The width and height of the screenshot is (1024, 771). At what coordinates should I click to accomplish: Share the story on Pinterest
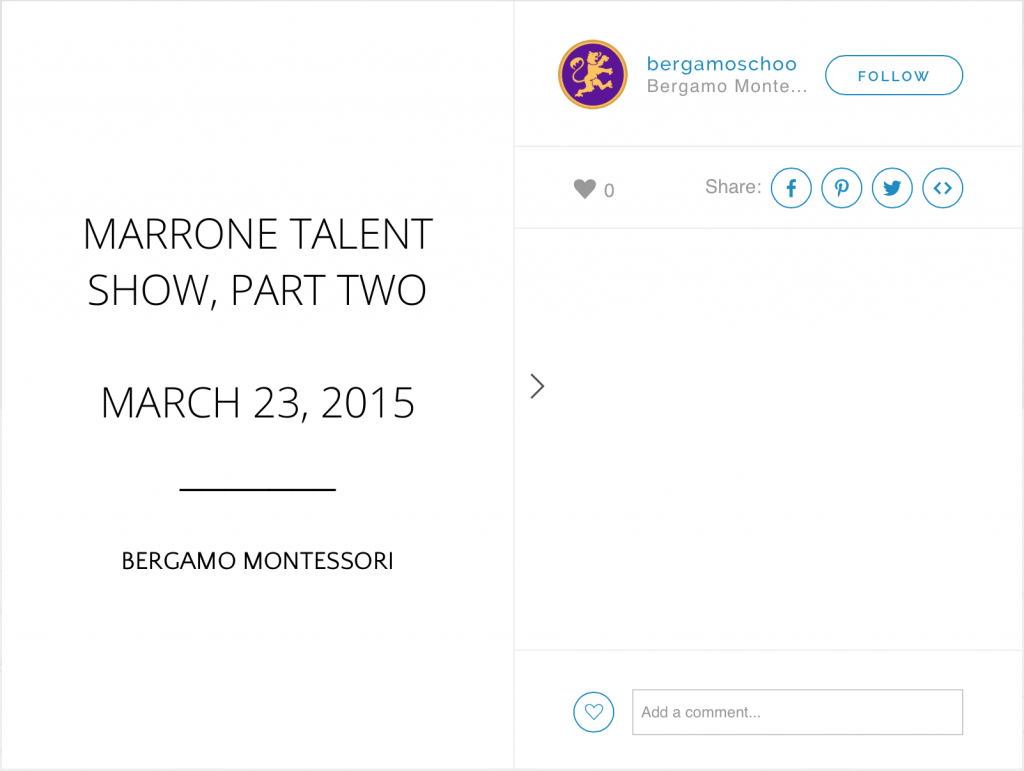(842, 188)
